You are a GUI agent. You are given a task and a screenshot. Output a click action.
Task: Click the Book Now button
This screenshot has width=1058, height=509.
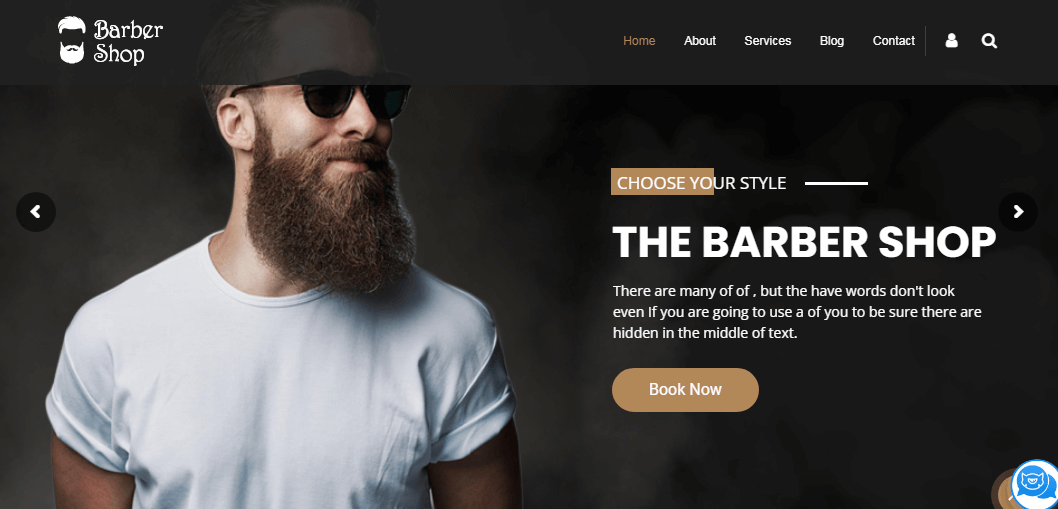(686, 390)
